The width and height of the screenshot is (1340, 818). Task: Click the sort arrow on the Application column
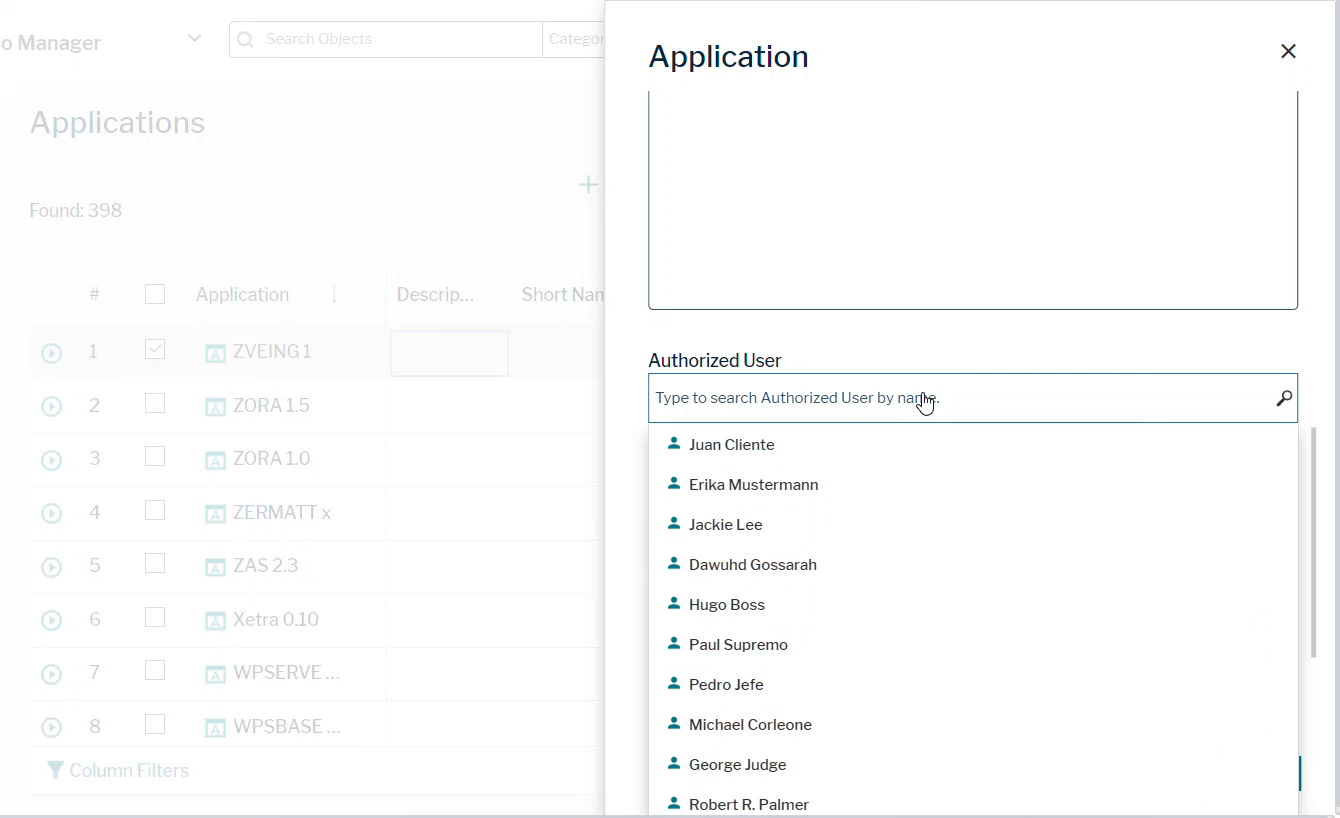(333, 295)
